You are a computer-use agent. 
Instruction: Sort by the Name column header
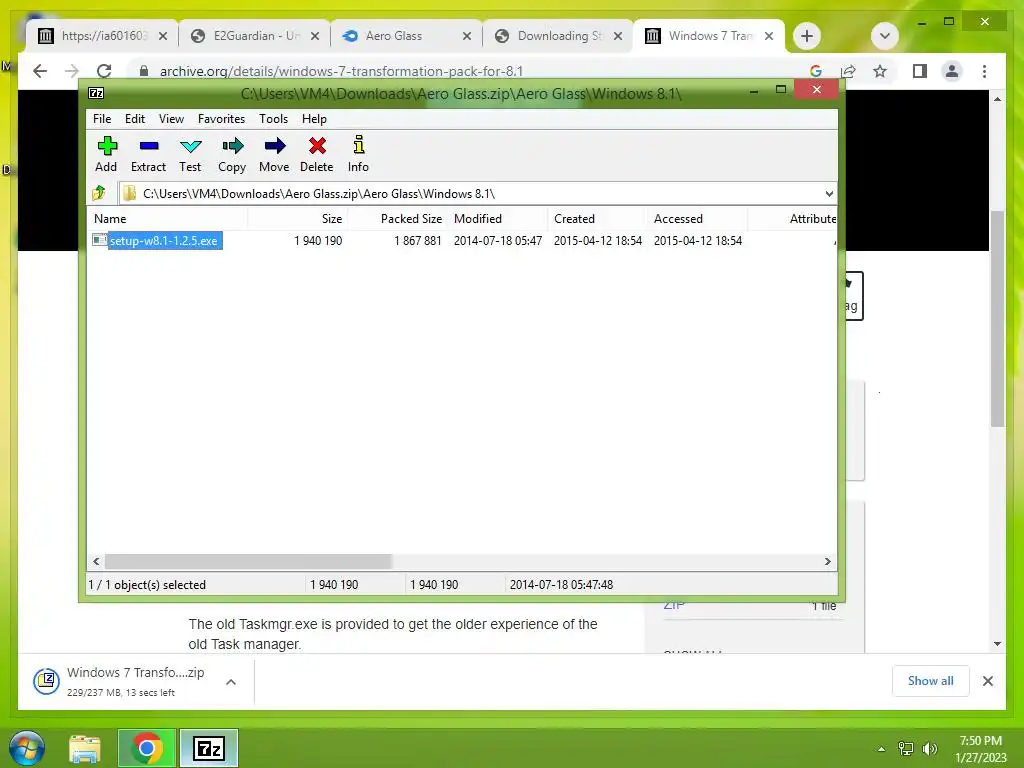tap(167, 219)
